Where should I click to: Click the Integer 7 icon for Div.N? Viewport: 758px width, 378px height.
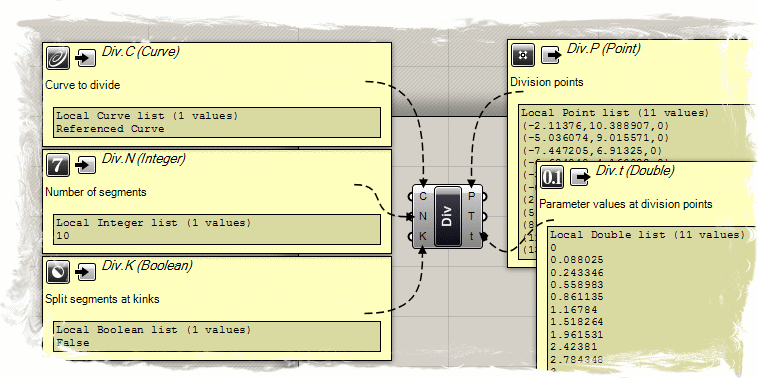(x=58, y=165)
